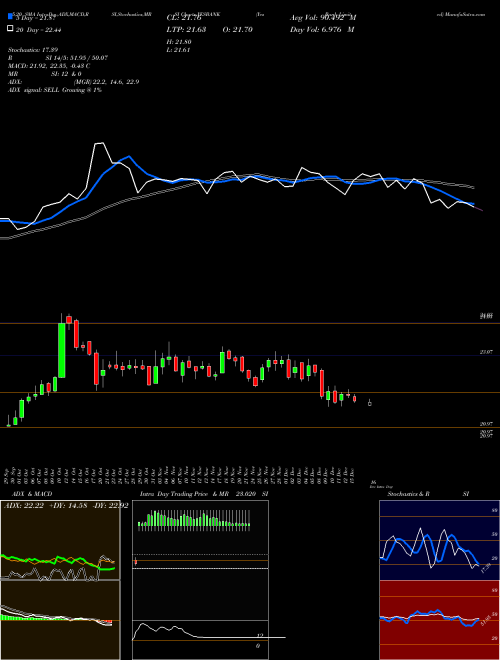Click 'ADX: 22.22 +DY: 14.58 -DY: 22.92' header
Image resolution: width=500 pixels, height=660 pixels.
(66, 506)
